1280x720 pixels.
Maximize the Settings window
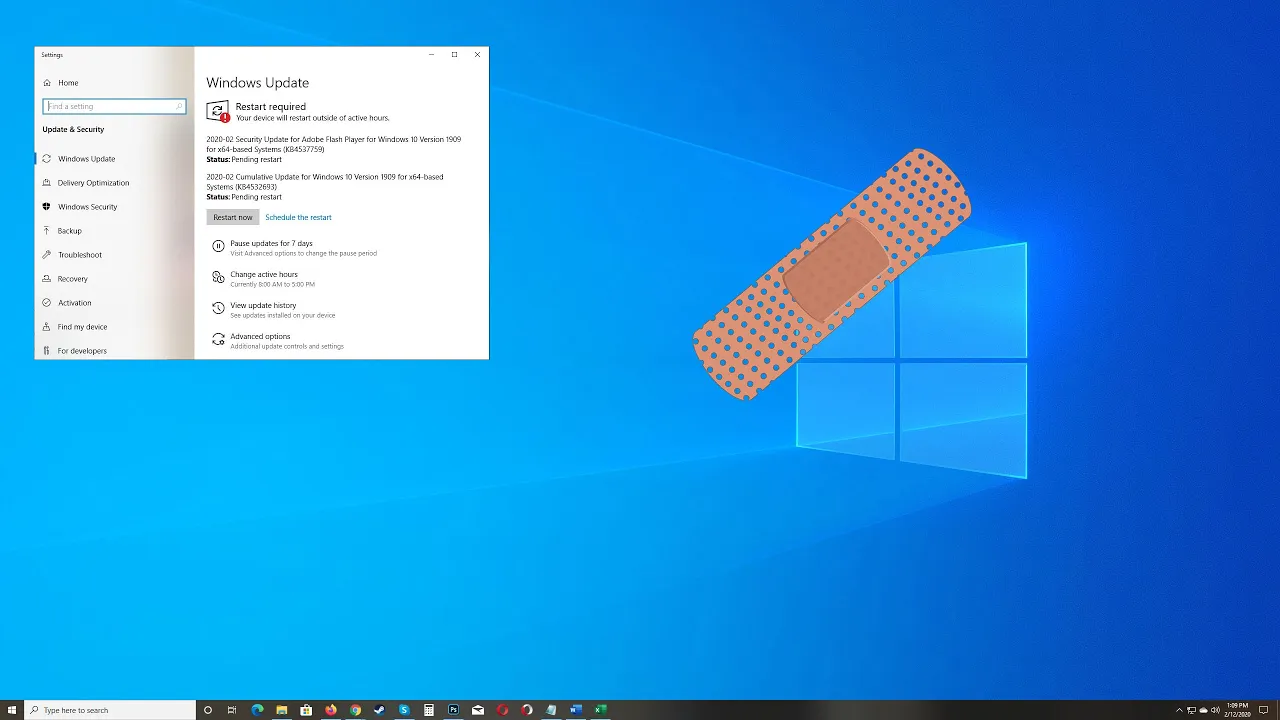(454, 55)
